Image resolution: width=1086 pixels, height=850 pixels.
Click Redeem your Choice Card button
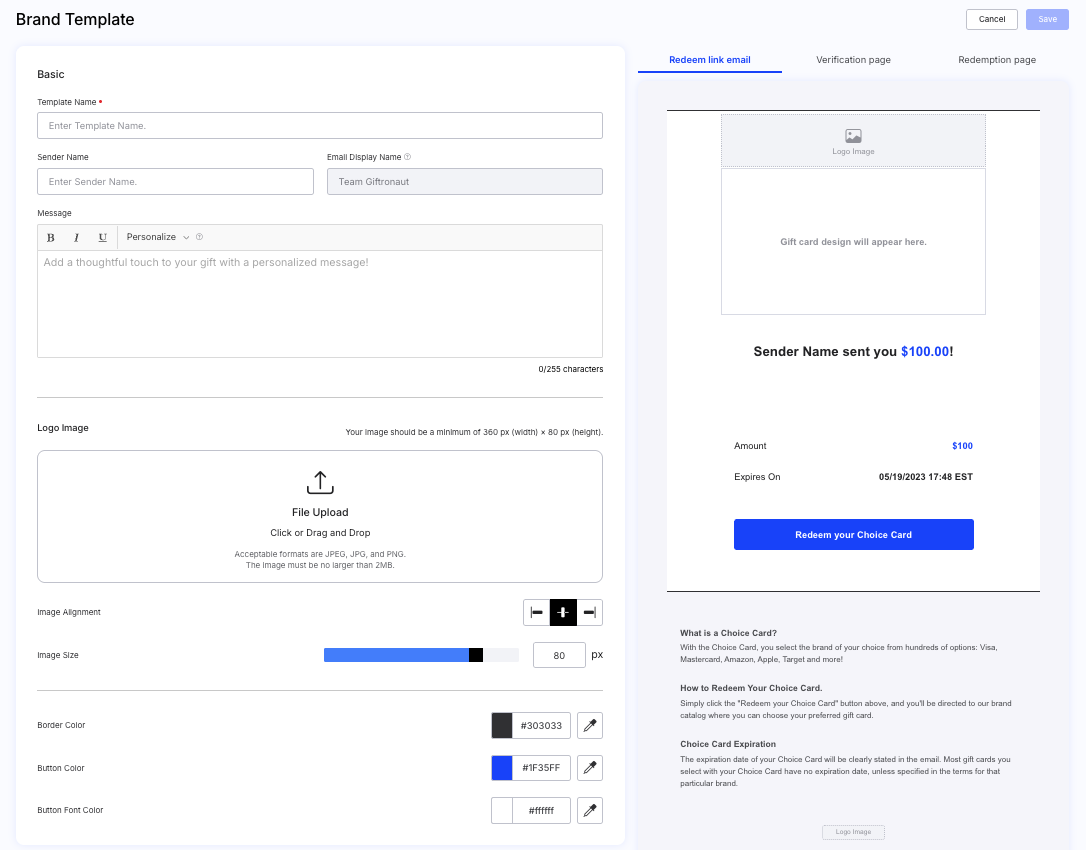pos(853,535)
